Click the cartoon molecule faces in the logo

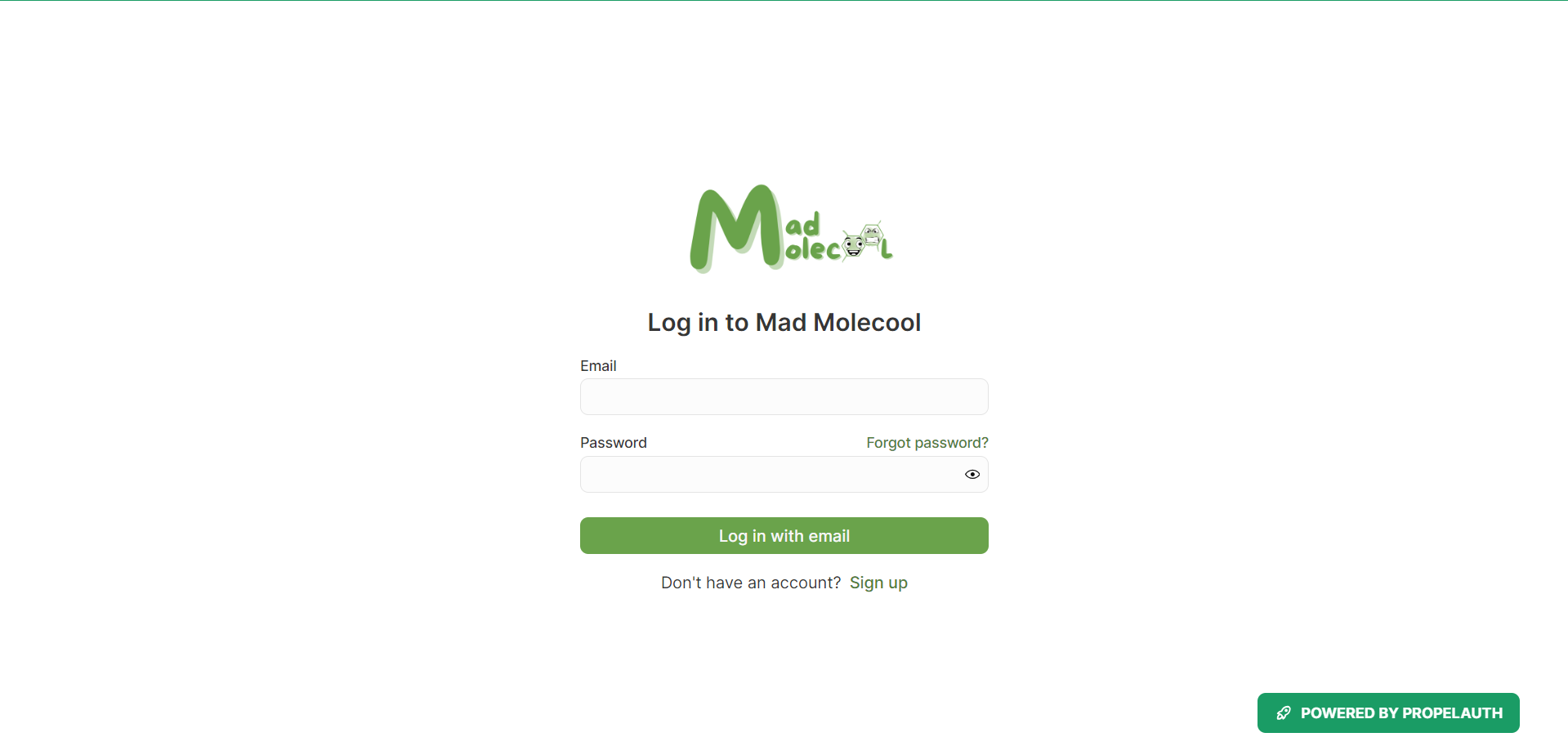863,240
